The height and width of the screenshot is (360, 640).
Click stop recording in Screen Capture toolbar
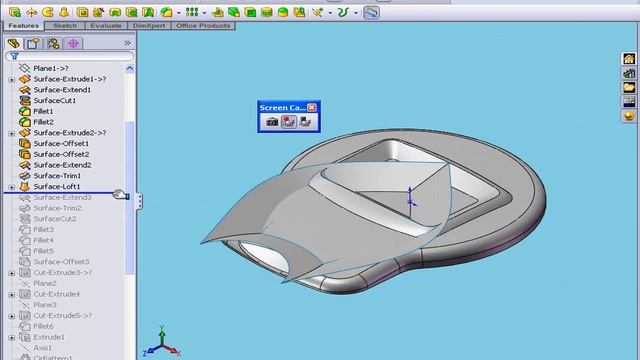coord(305,122)
